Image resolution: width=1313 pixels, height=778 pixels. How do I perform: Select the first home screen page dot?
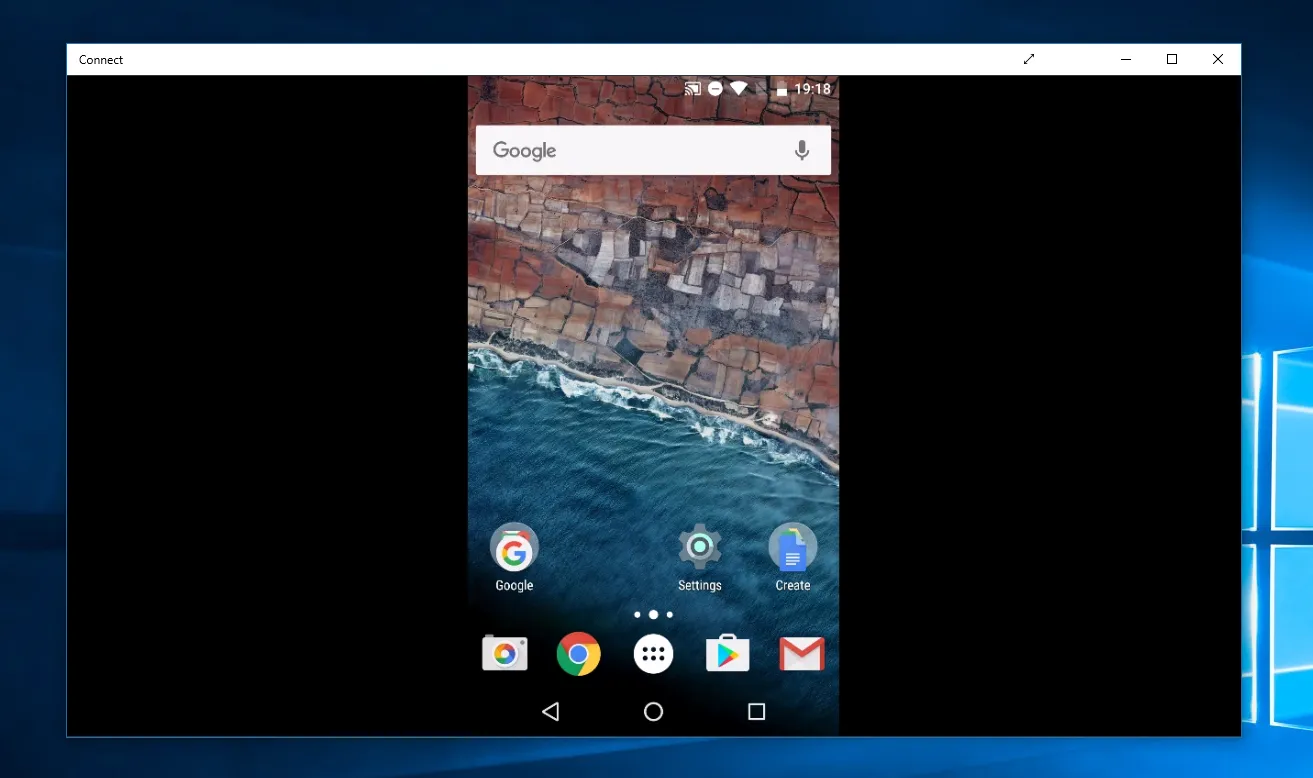(637, 614)
